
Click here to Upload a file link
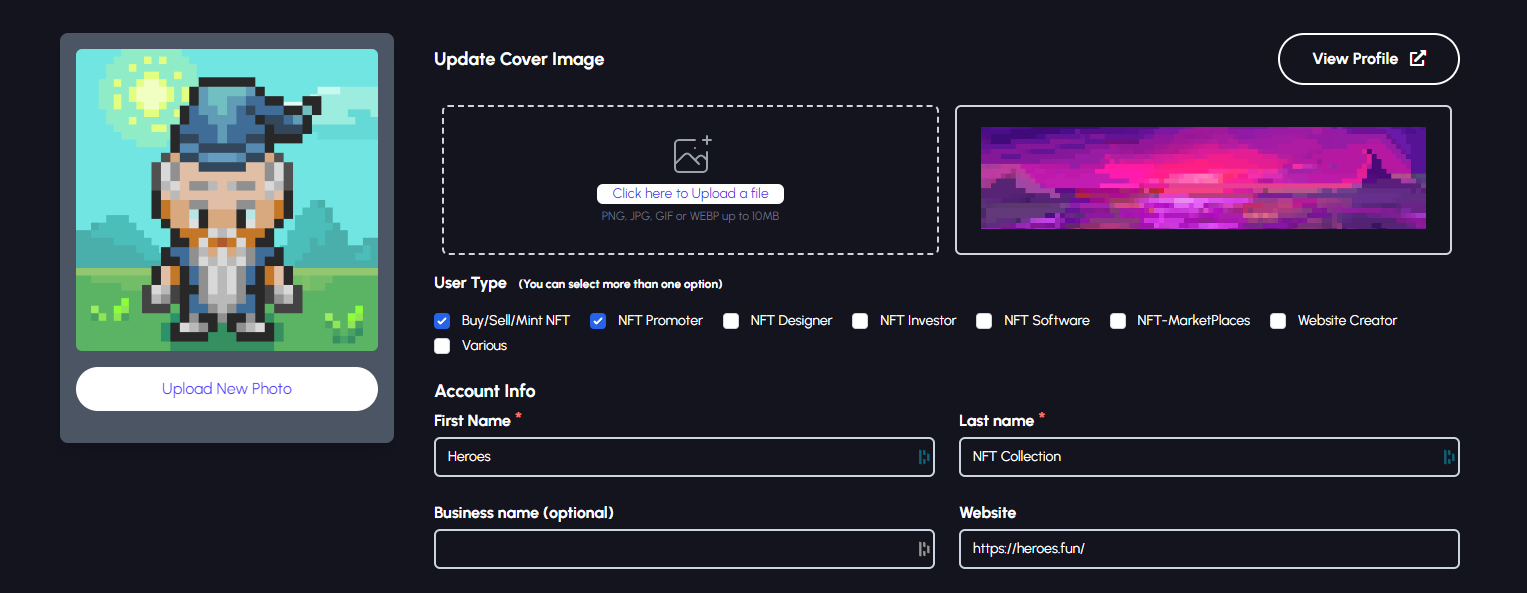[x=690, y=194]
